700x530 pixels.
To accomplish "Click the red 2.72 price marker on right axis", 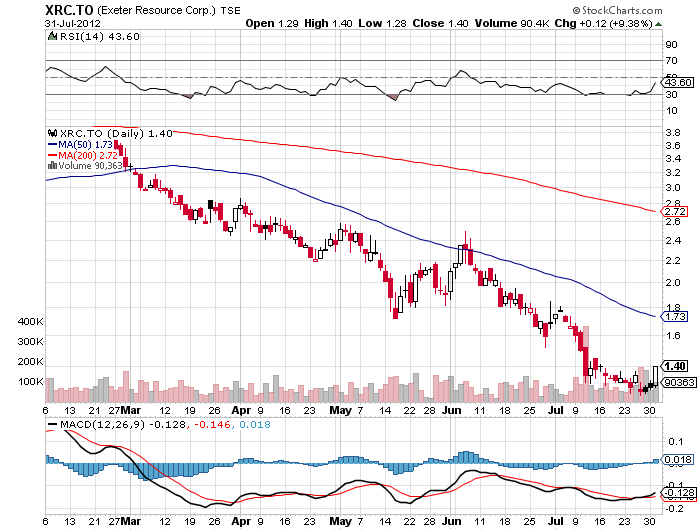I will point(675,212).
